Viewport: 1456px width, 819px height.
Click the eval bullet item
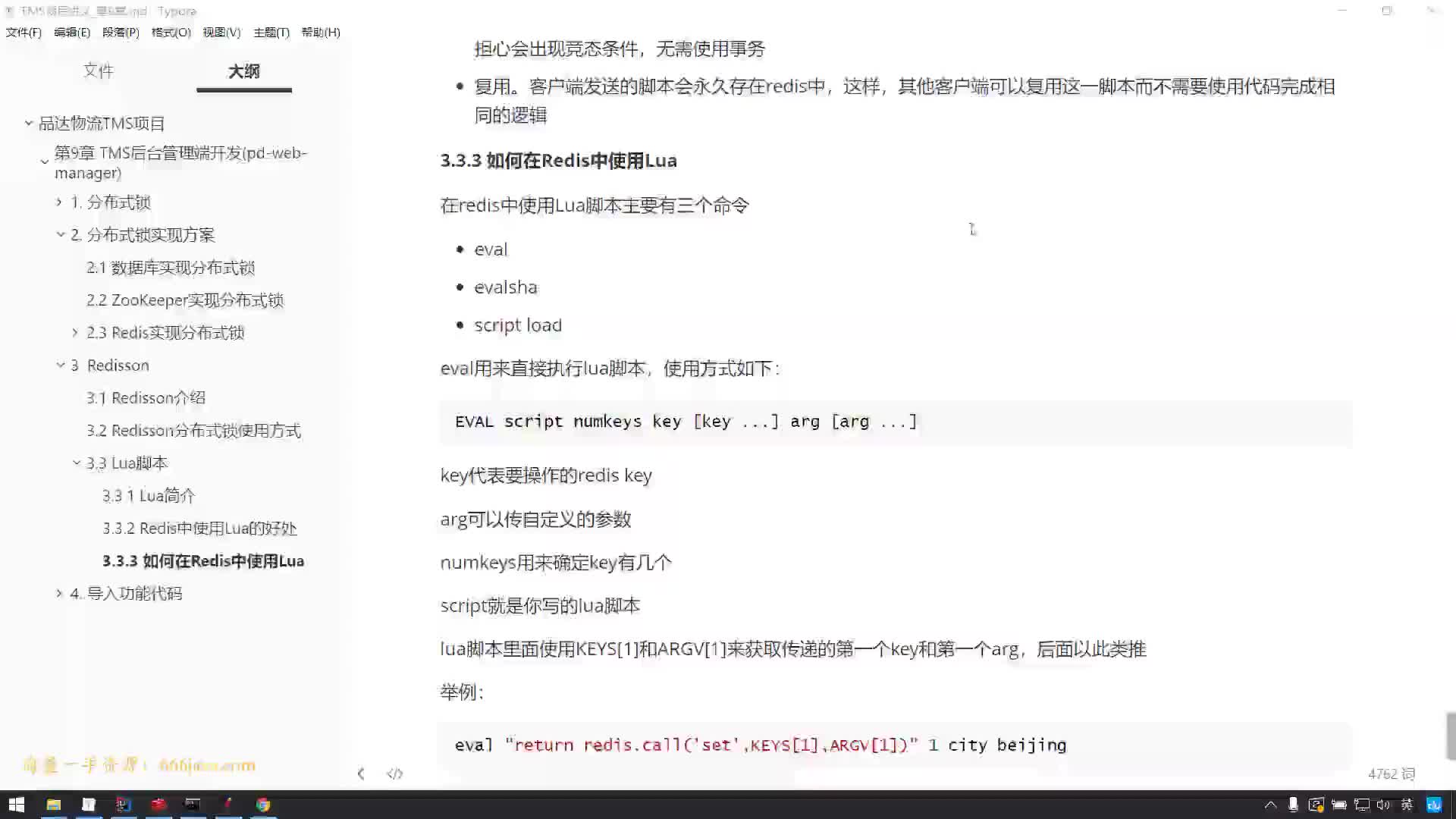[491, 249]
